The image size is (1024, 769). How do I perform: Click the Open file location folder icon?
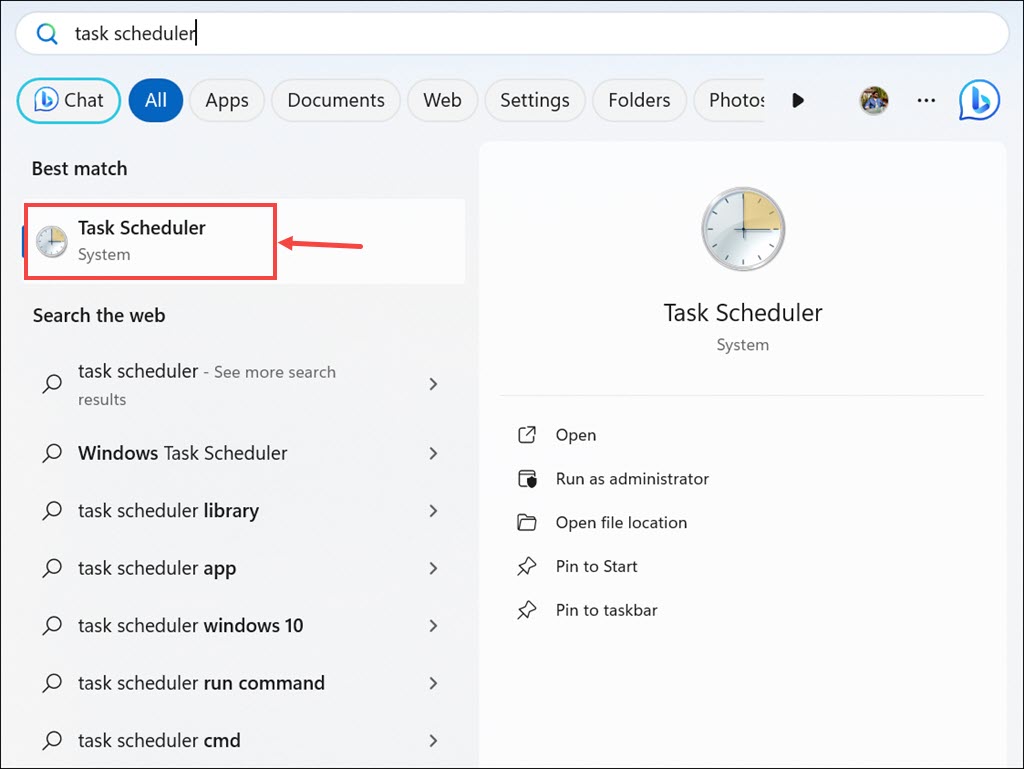click(527, 523)
